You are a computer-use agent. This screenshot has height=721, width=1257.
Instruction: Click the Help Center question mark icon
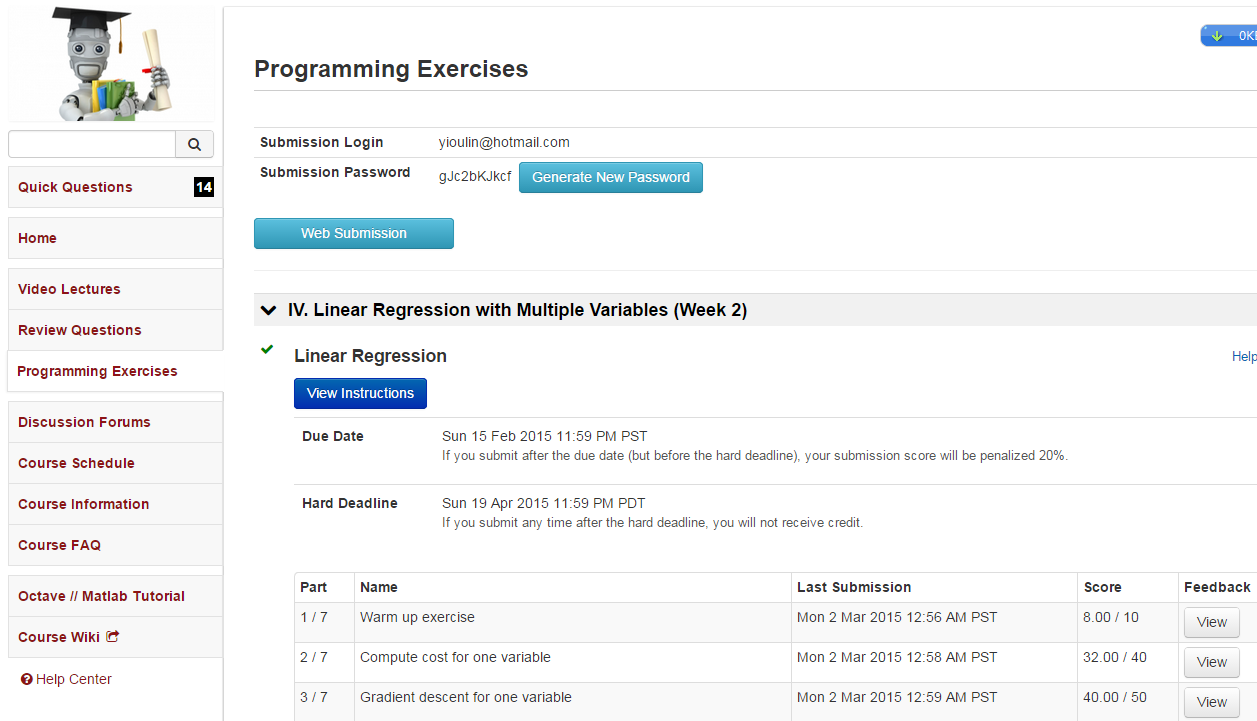point(27,679)
